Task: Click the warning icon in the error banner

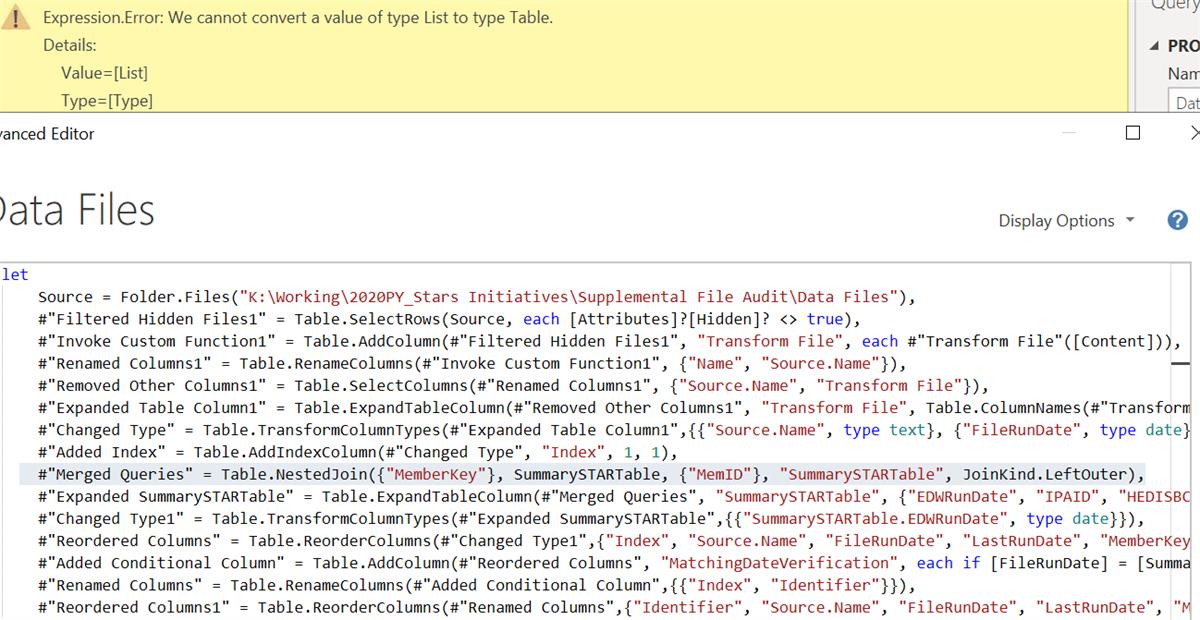Action: point(19,19)
